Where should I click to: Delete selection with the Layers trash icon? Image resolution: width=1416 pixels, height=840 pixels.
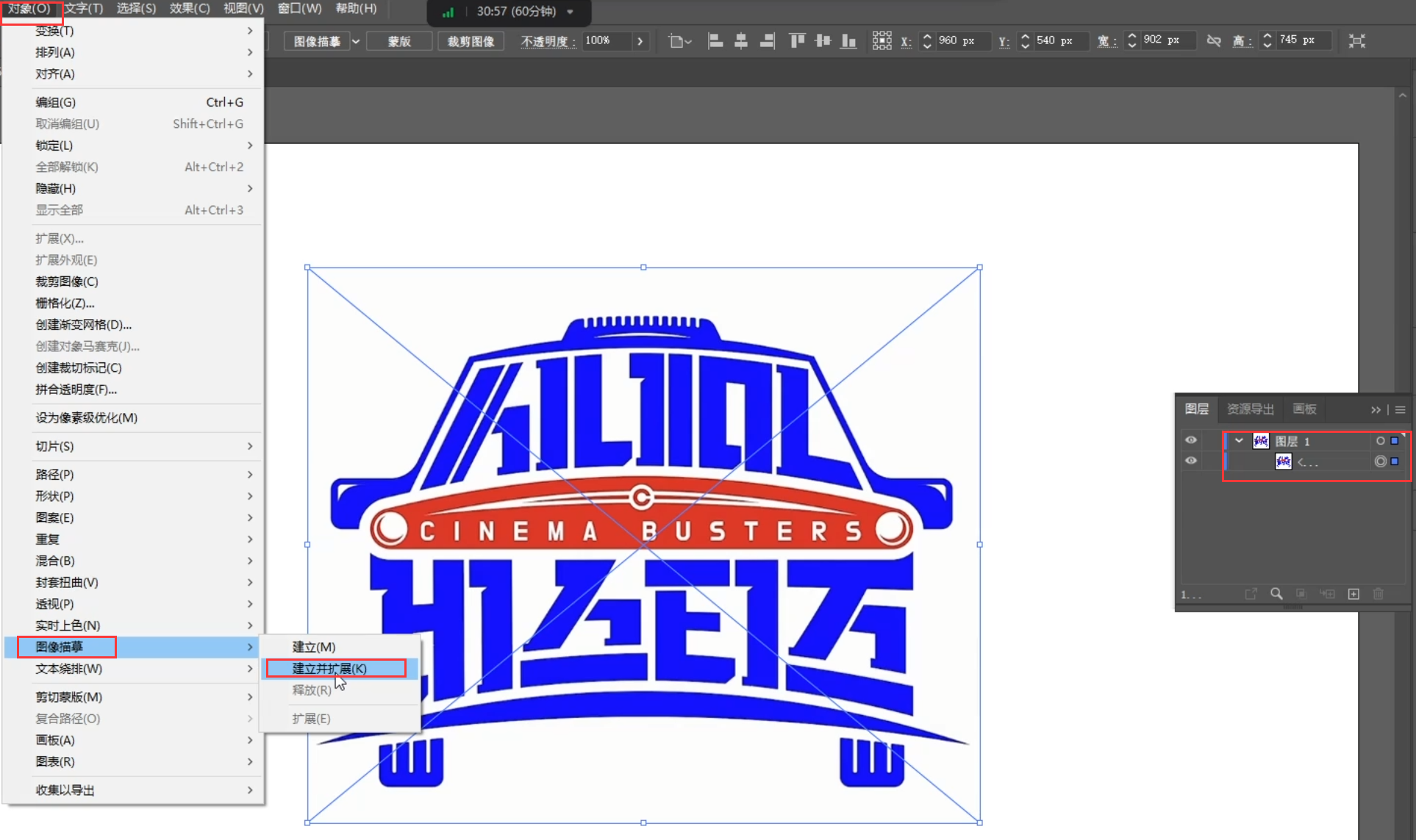click(x=1379, y=594)
